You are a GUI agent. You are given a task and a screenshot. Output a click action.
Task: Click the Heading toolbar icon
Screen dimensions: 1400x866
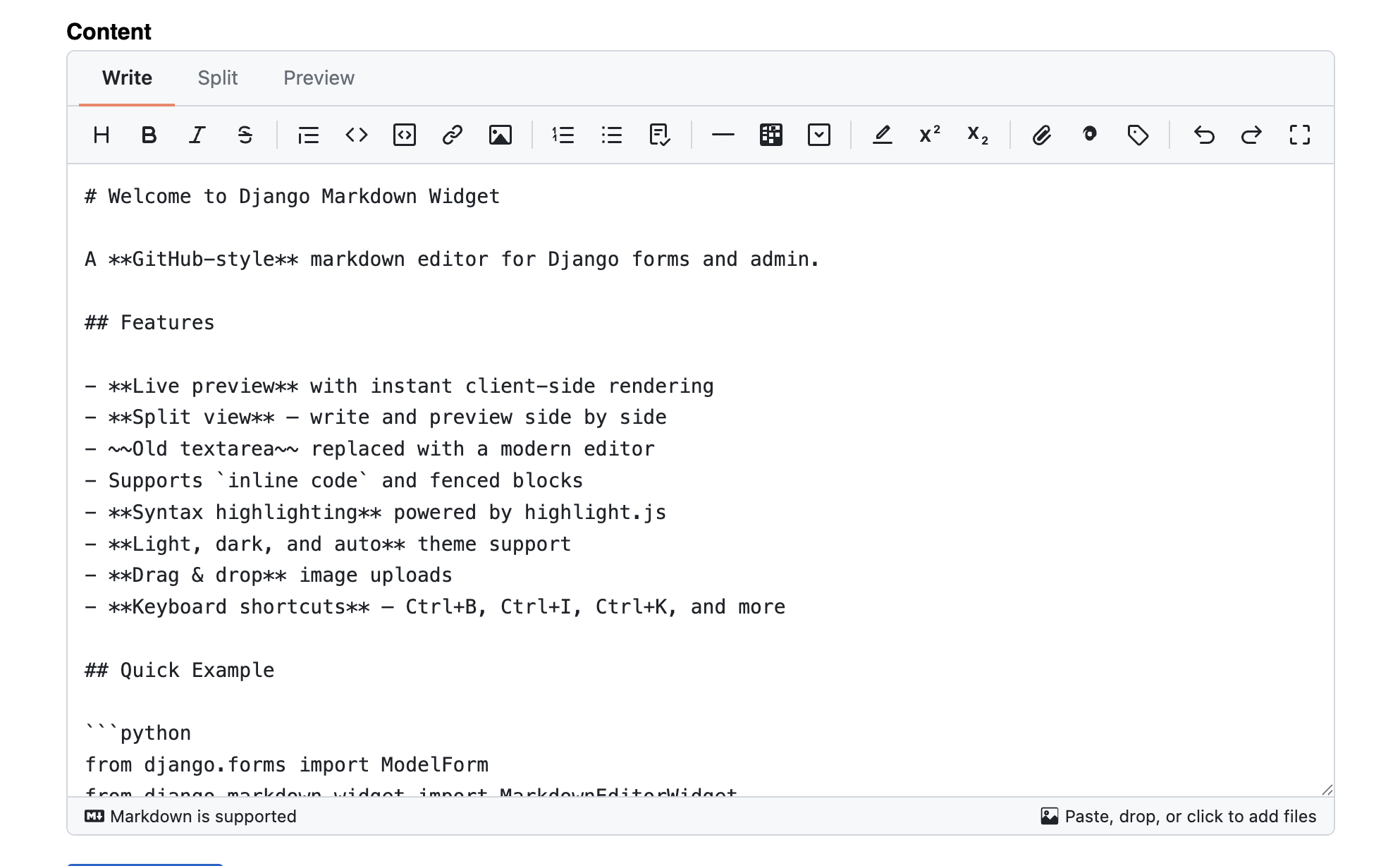coord(102,135)
